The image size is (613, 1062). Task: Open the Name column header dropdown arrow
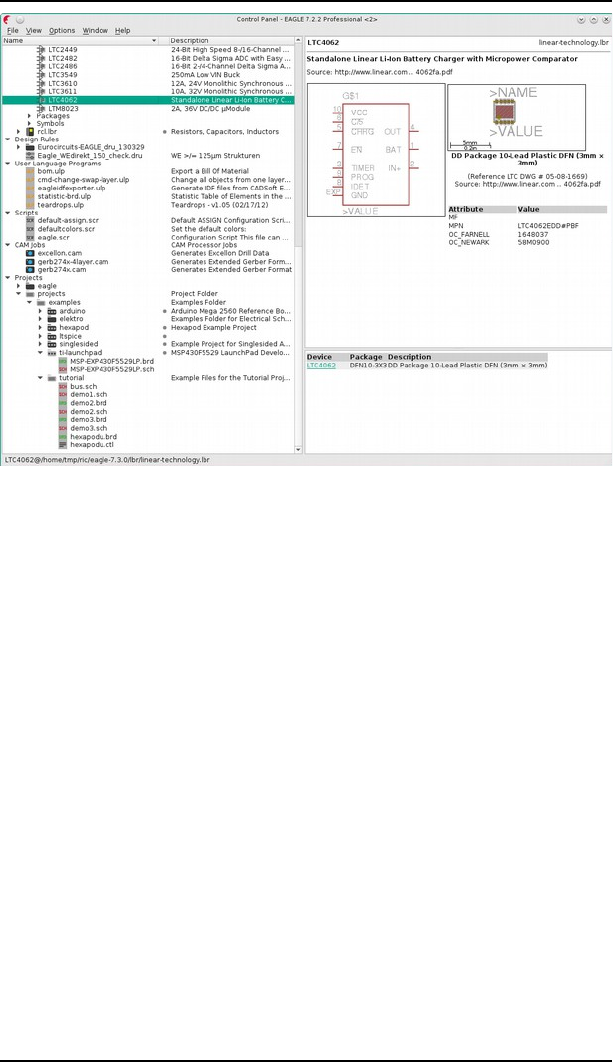pos(154,41)
